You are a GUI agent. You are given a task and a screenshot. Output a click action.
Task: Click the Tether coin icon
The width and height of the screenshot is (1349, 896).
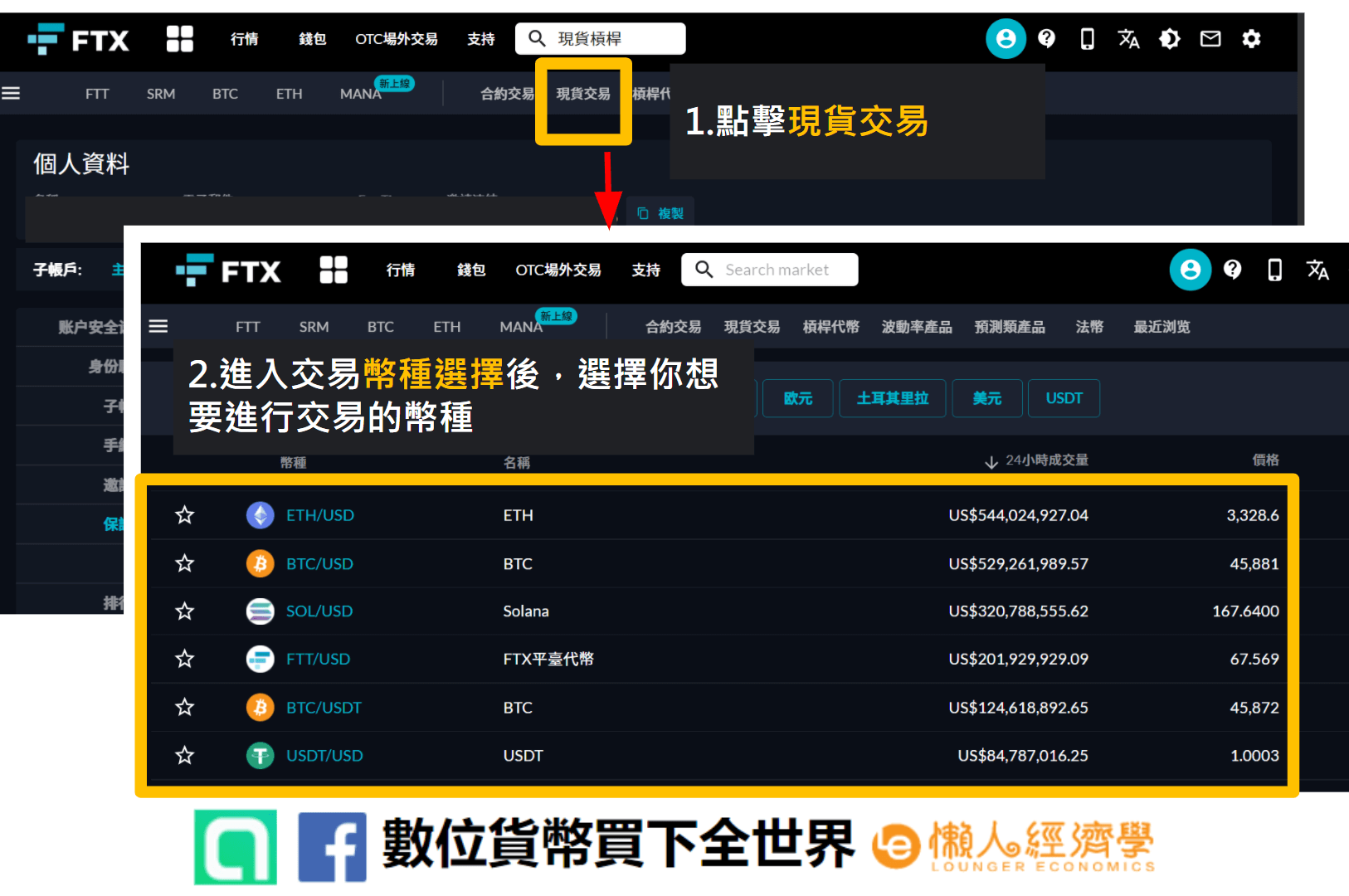261,755
